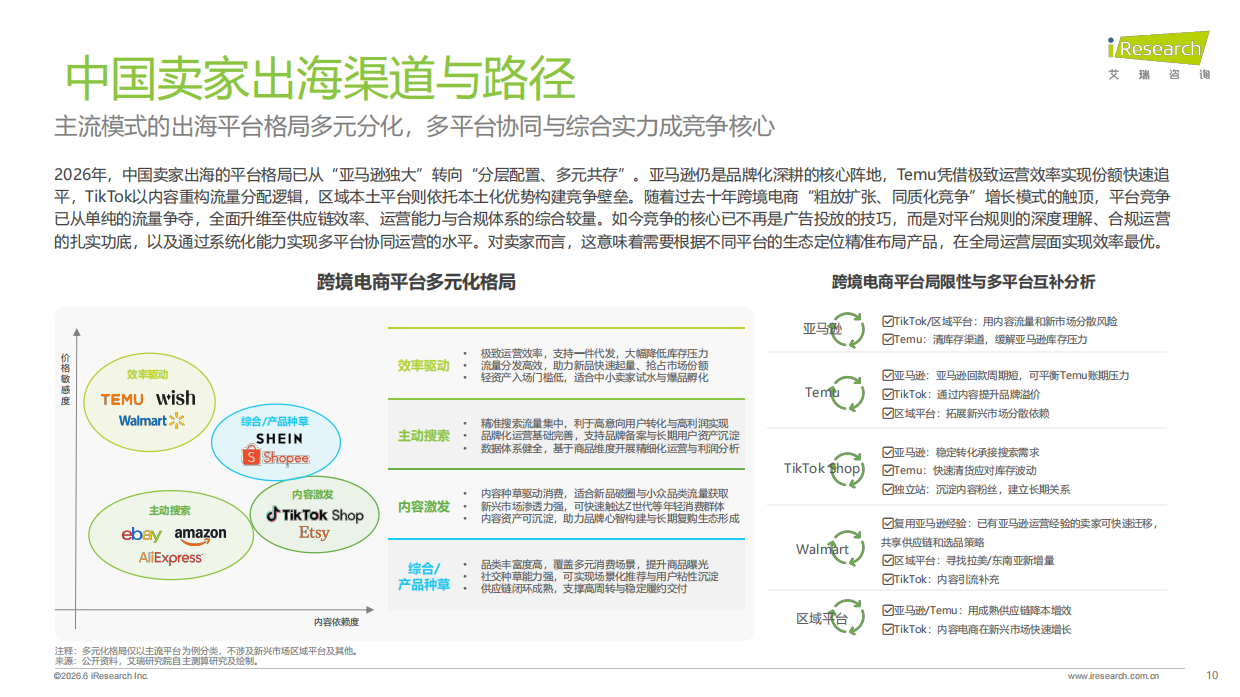This screenshot has width=1240, height=697.
Task: Click the page number 10
Action: (x=1212, y=675)
